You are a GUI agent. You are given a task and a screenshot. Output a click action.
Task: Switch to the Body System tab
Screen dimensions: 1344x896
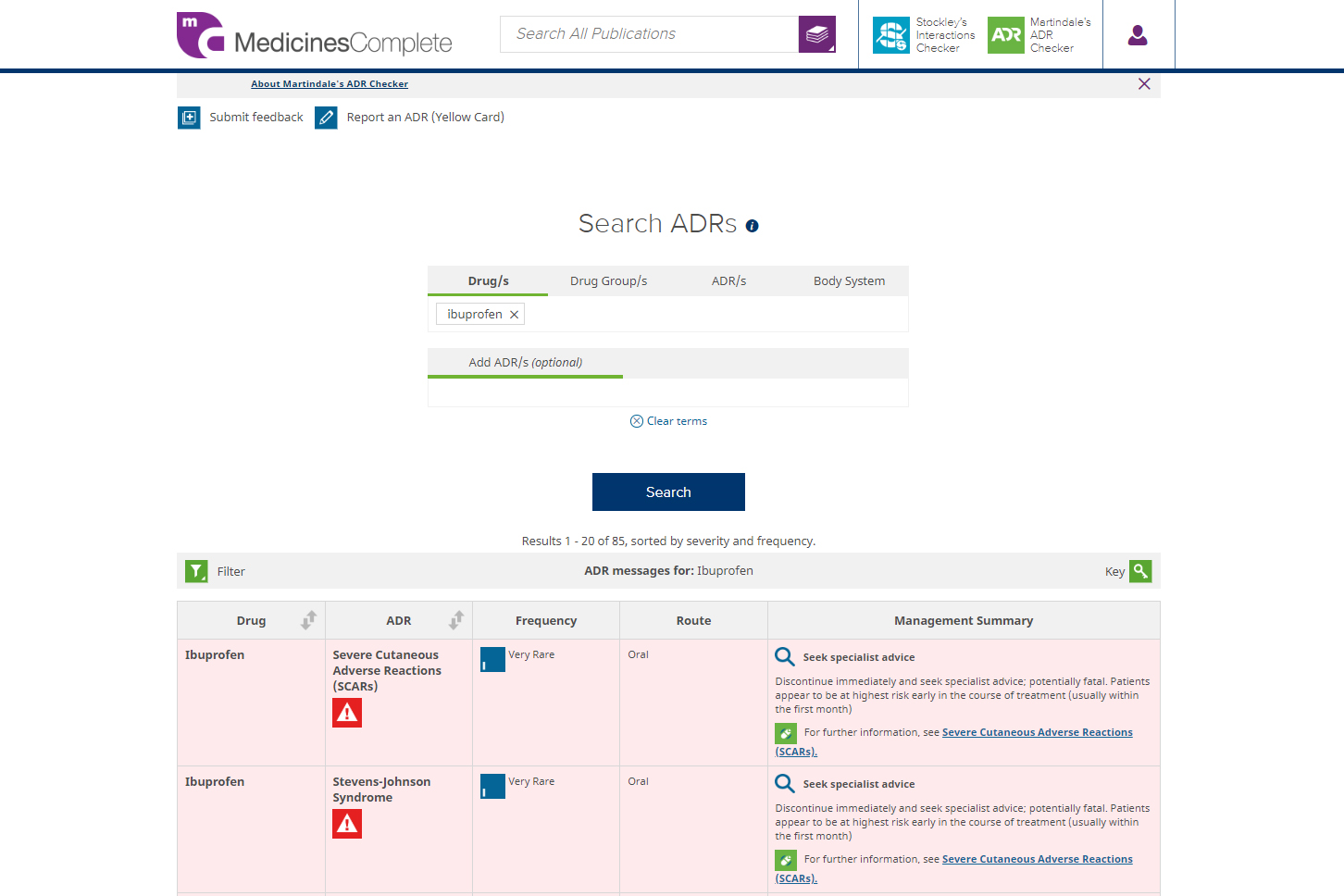click(849, 280)
